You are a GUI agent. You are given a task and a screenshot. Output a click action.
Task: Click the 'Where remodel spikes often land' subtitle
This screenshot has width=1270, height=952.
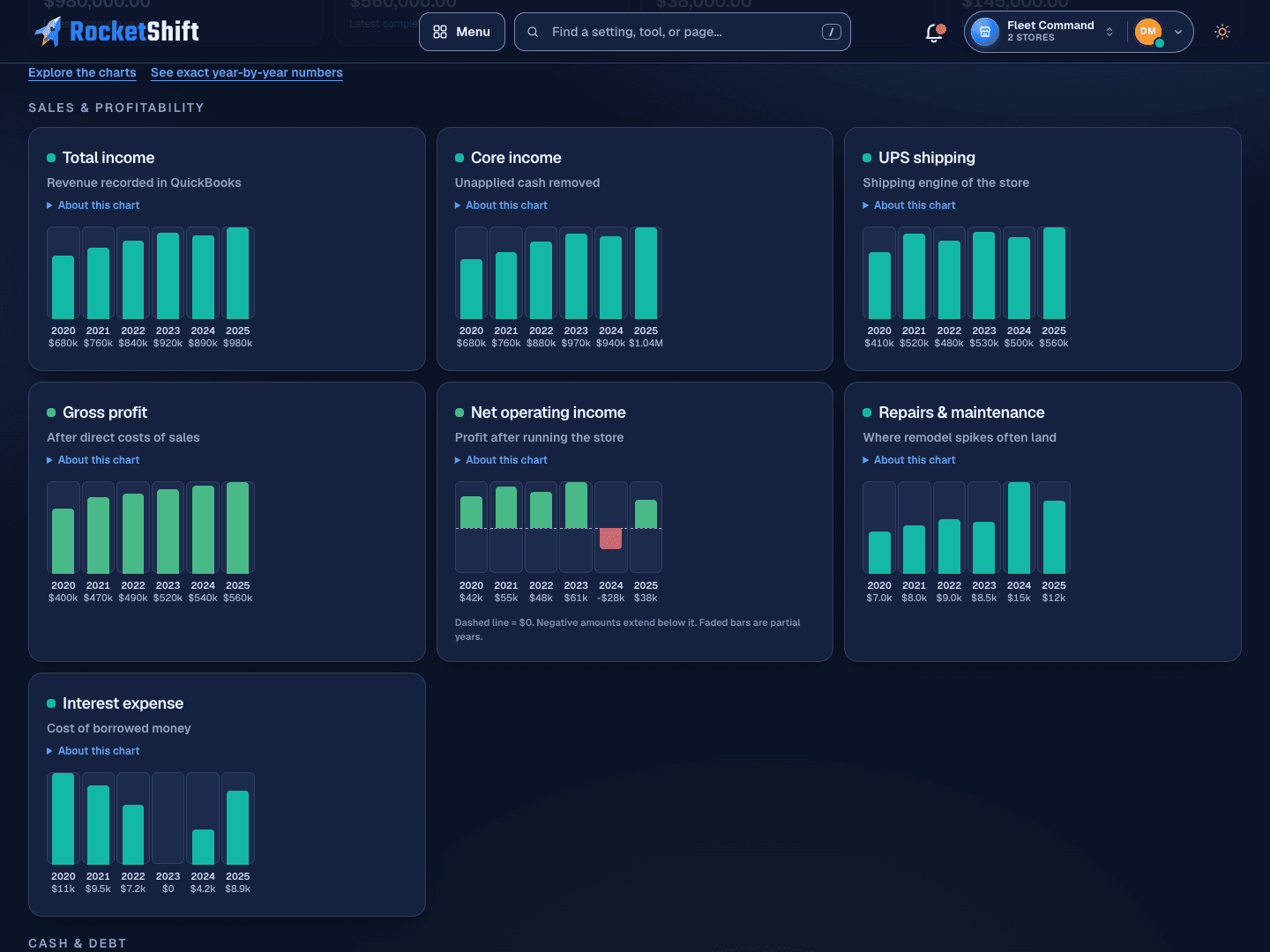(960, 437)
